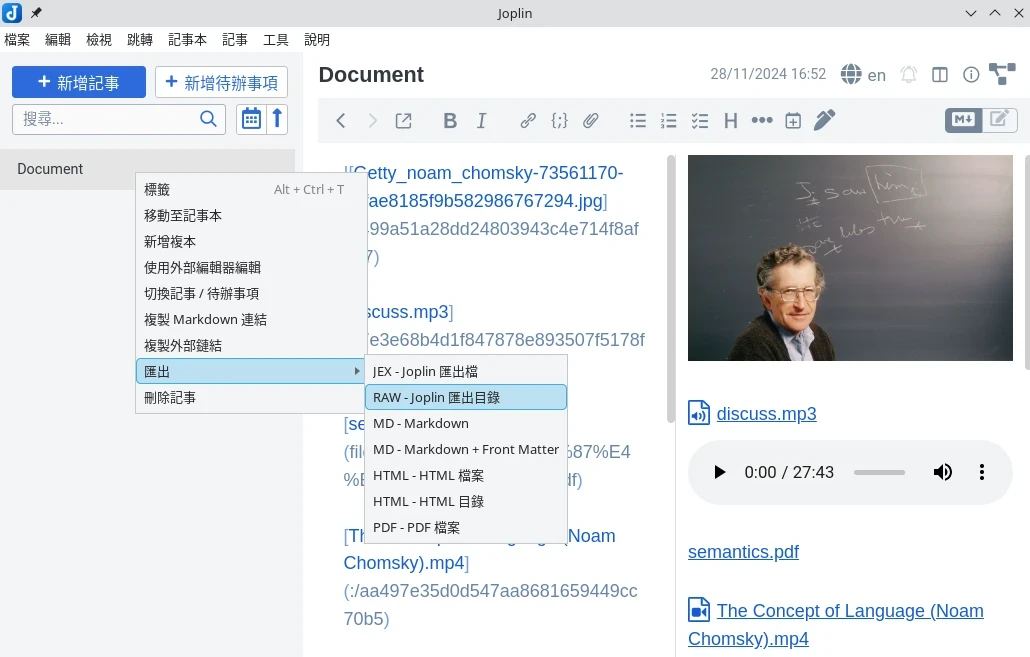This screenshot has width=1030, height=657.
Task: Click the audio player progress slider
Action: (x=879, y=472)
